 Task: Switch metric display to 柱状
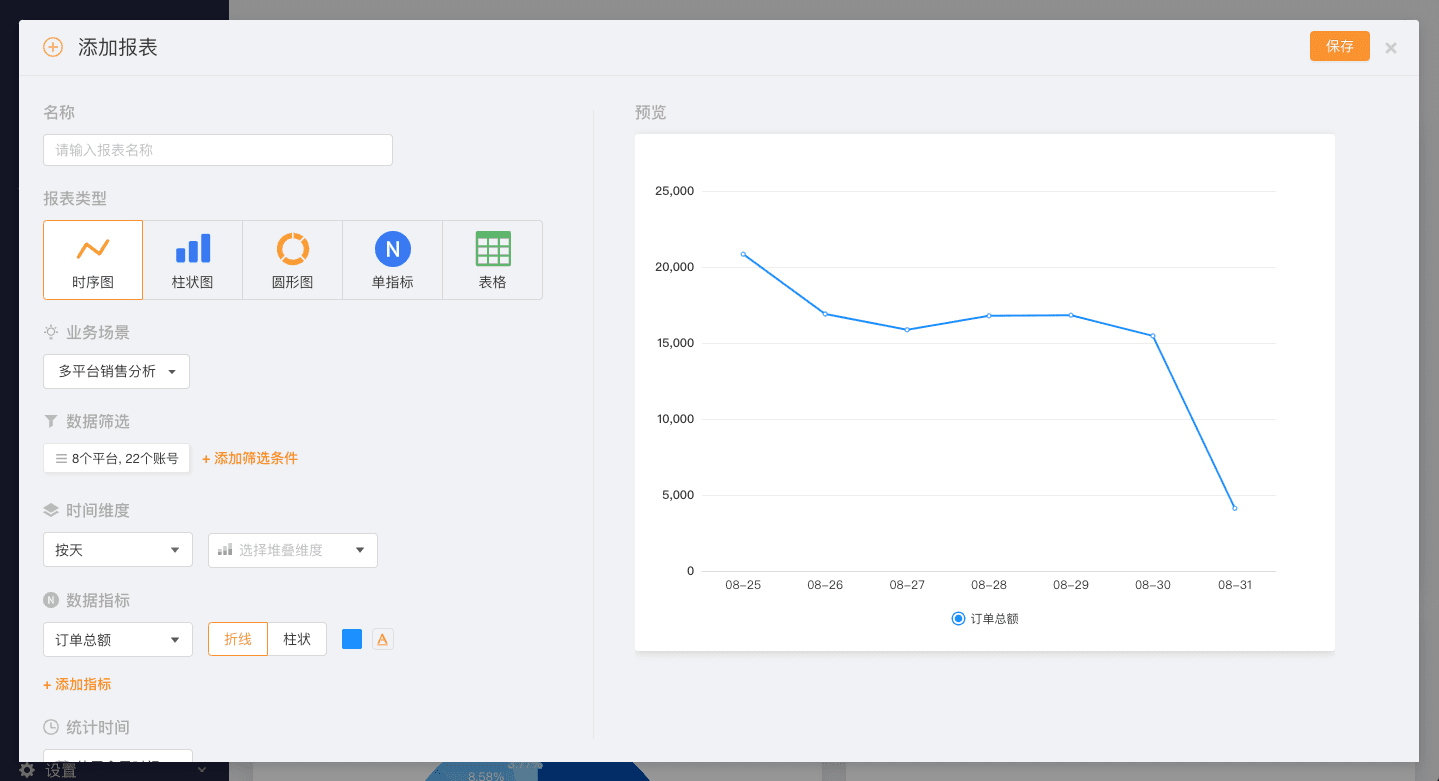tap(297, 639)
